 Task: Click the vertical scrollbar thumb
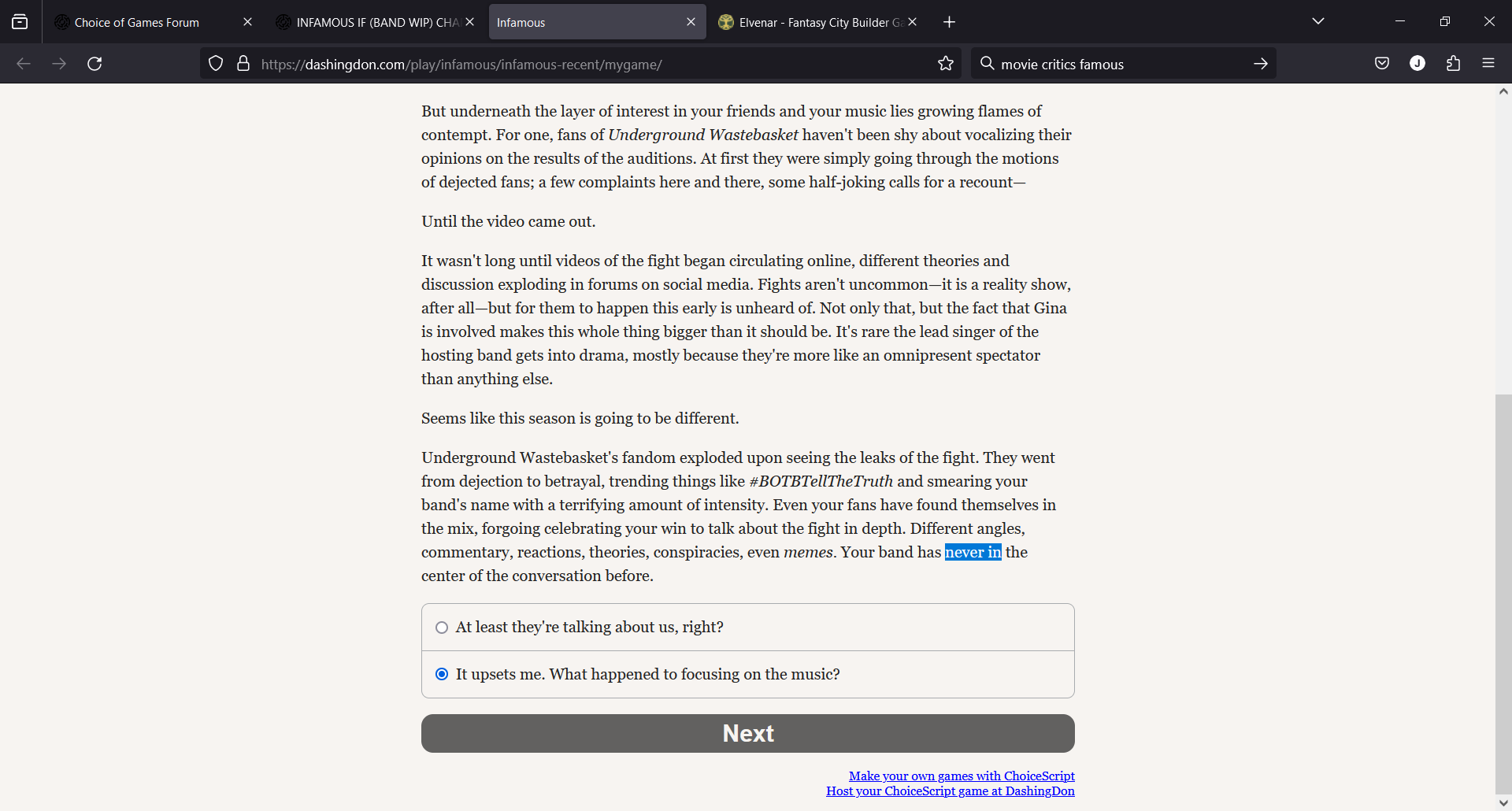[x=1503, y=594]
